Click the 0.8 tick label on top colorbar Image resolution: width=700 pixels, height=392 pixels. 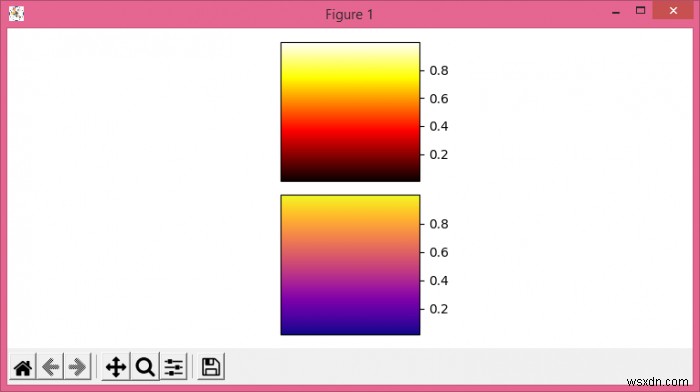click(x=439, y=71)
